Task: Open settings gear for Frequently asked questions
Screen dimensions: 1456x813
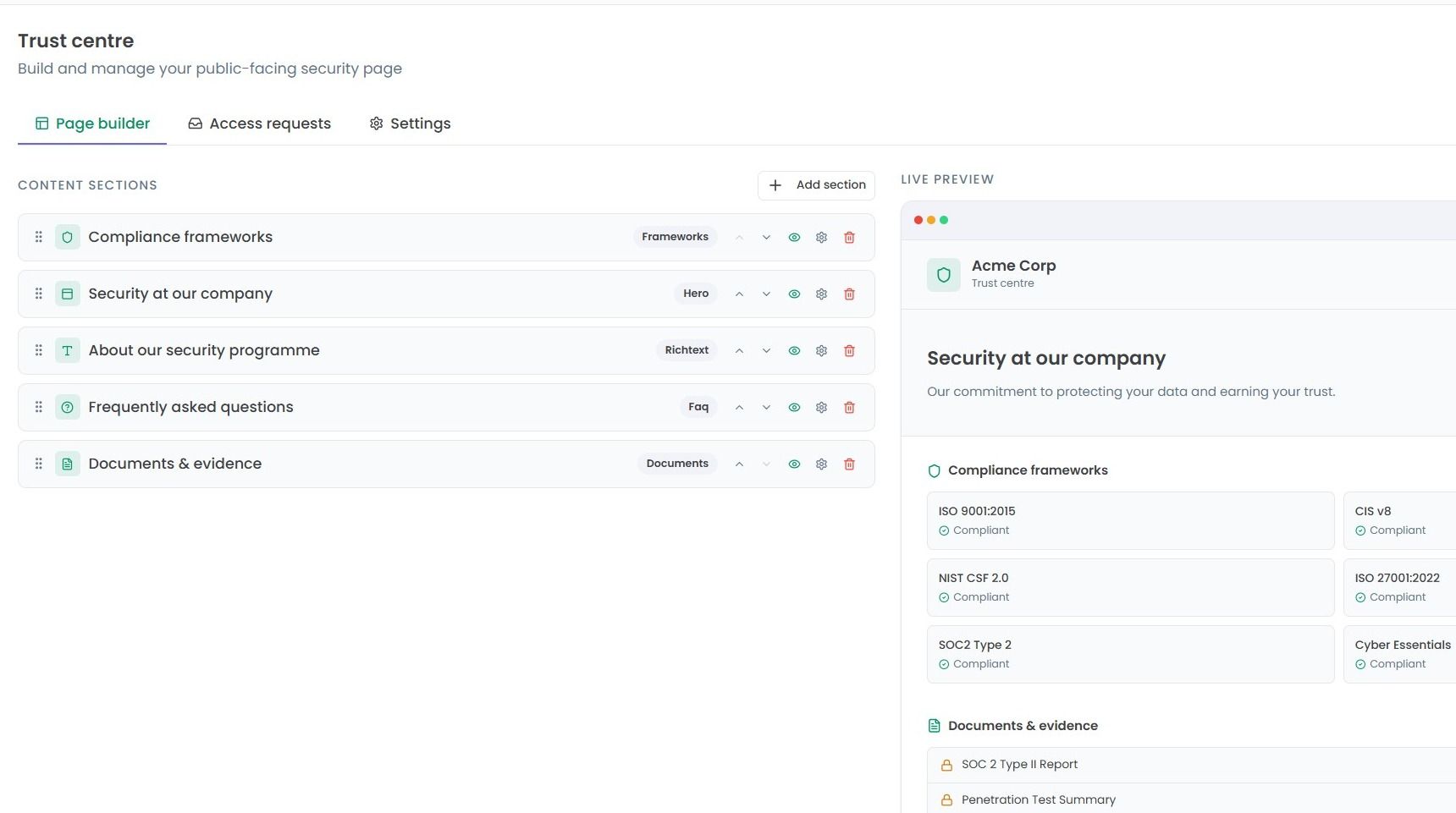Action: 821,408
